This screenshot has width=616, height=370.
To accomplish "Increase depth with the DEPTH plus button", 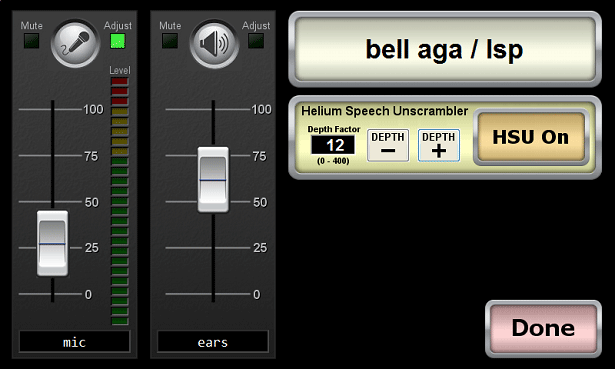I will tap(438, 145).
